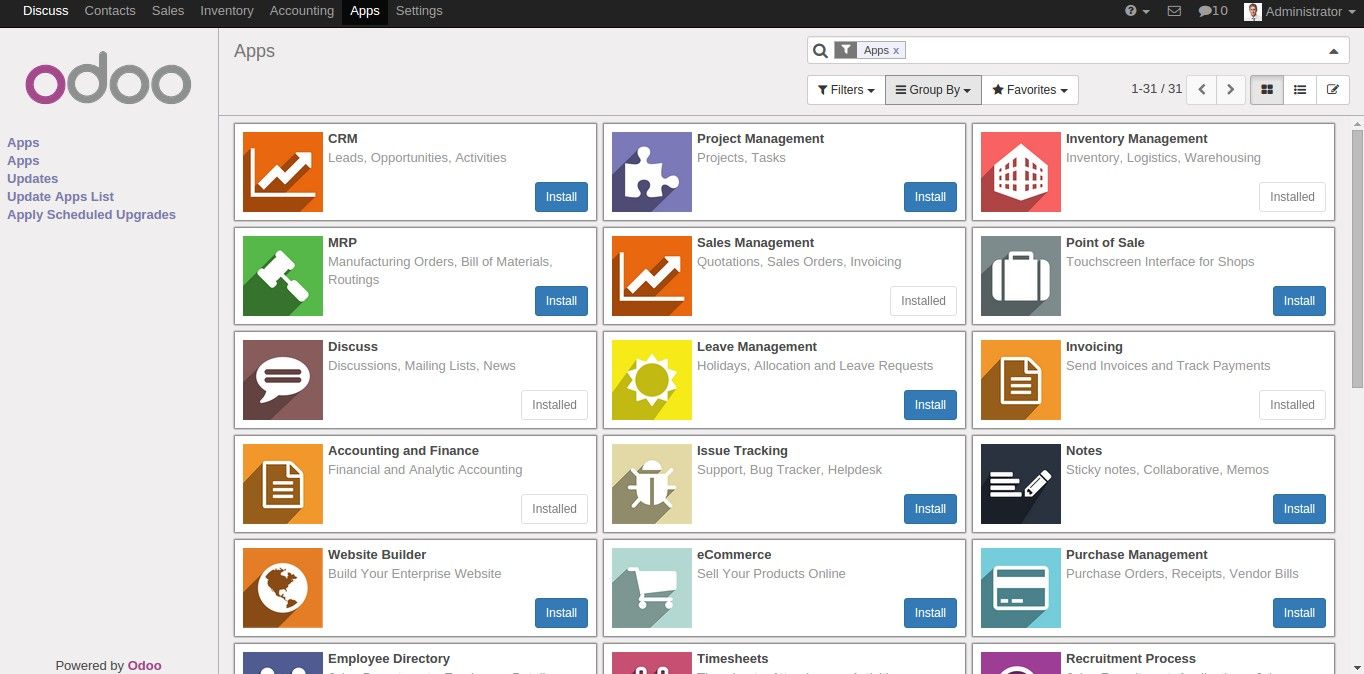Install the Issue Tracking app
This screenshot has height=674, width=1364.
pyautogui.click(x=930, y=509)
